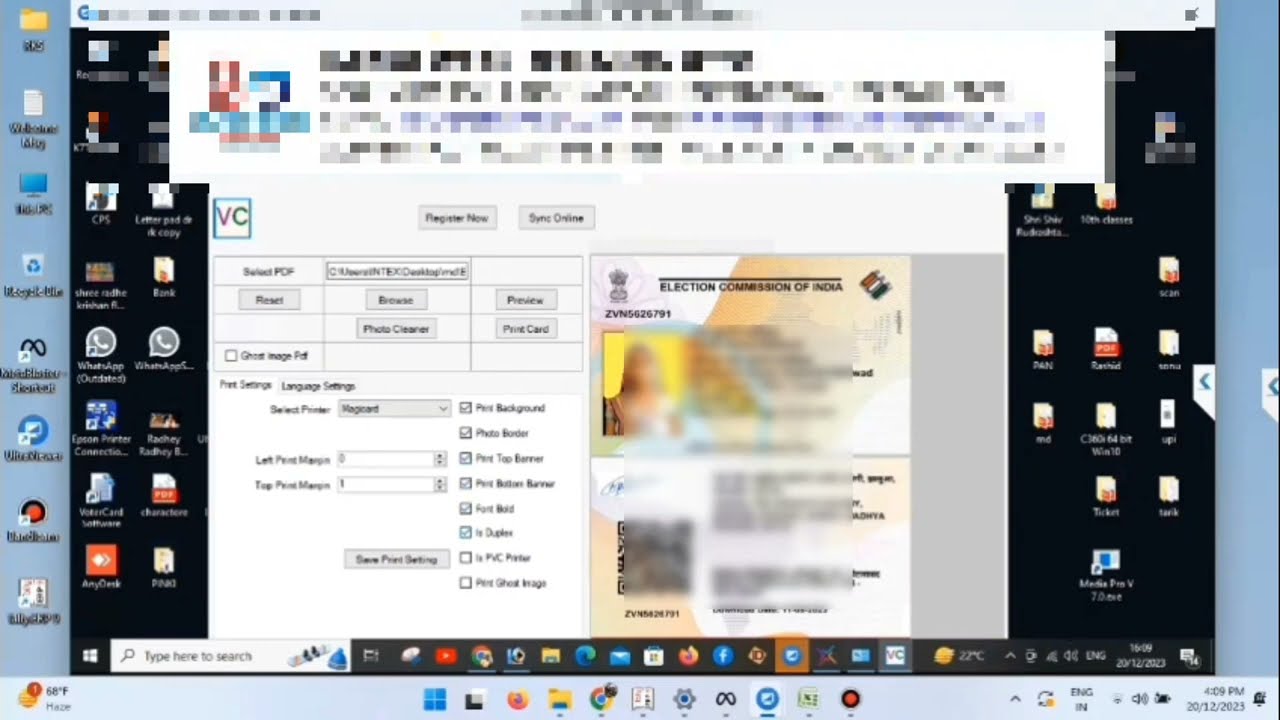This screenshot has width=1280, height=720.
Task: Click the Sync Online button
Action: pos(556,218)
